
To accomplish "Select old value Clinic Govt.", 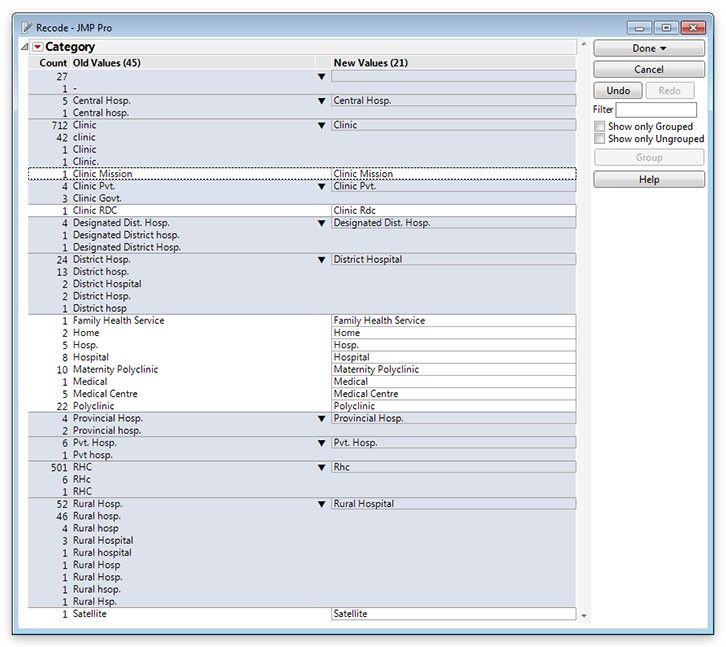I will point(97,198).
